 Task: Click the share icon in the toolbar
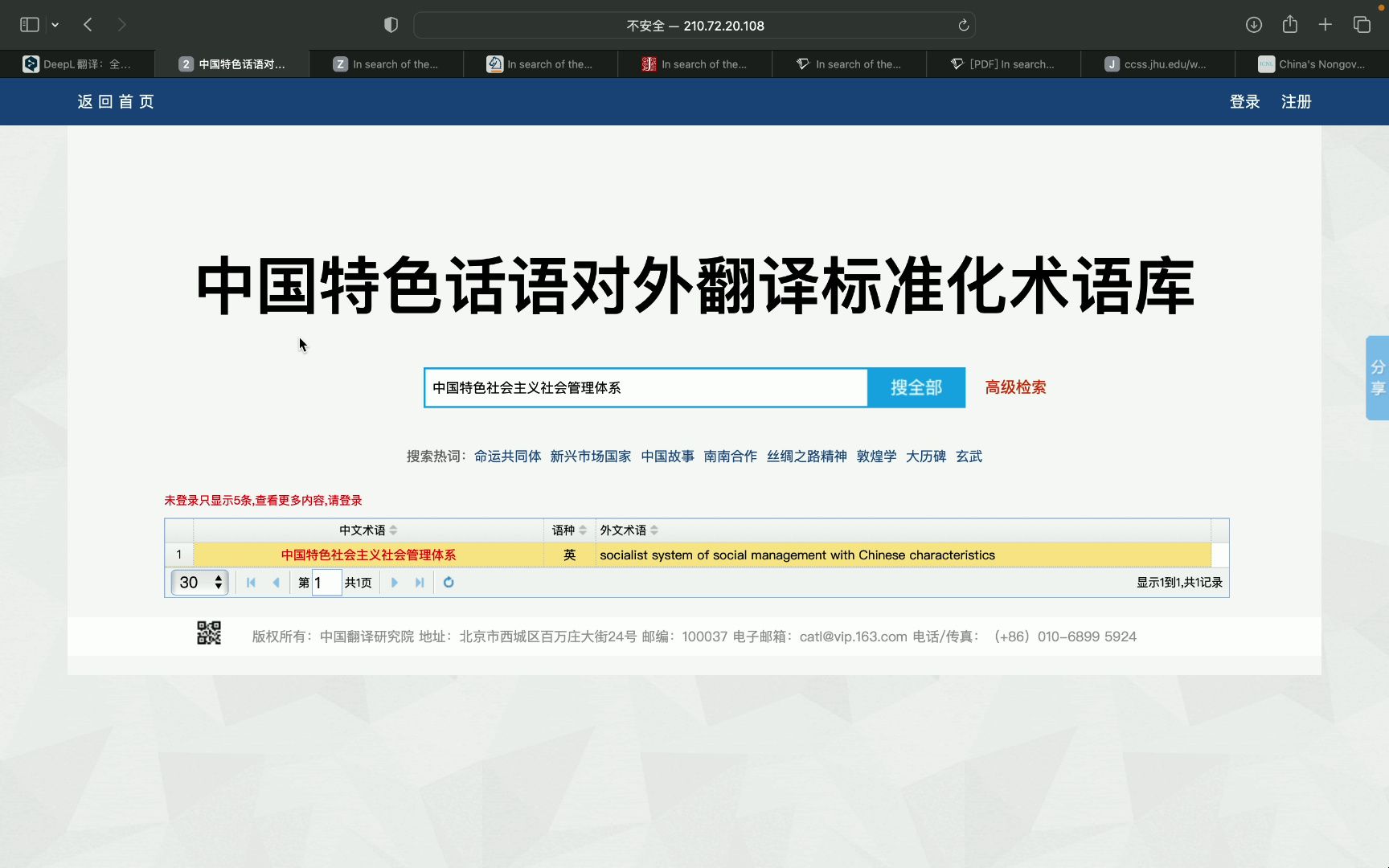pos(1289,24)
